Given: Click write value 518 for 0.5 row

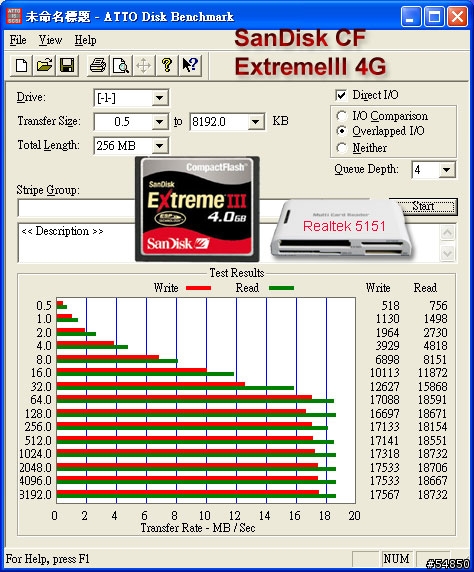Looking at the screenshot, I should coord(390,305).
